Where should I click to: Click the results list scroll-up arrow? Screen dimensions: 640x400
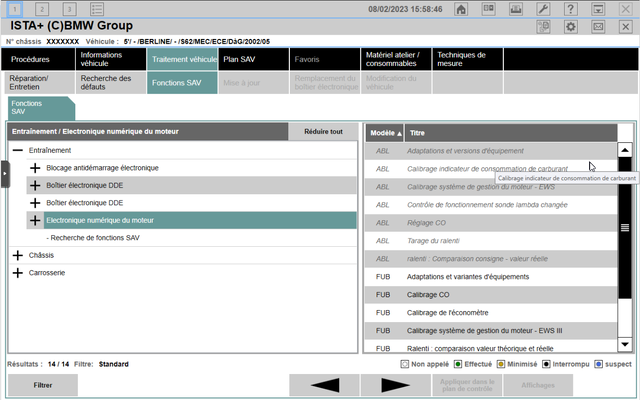click(x=625, y=150)
